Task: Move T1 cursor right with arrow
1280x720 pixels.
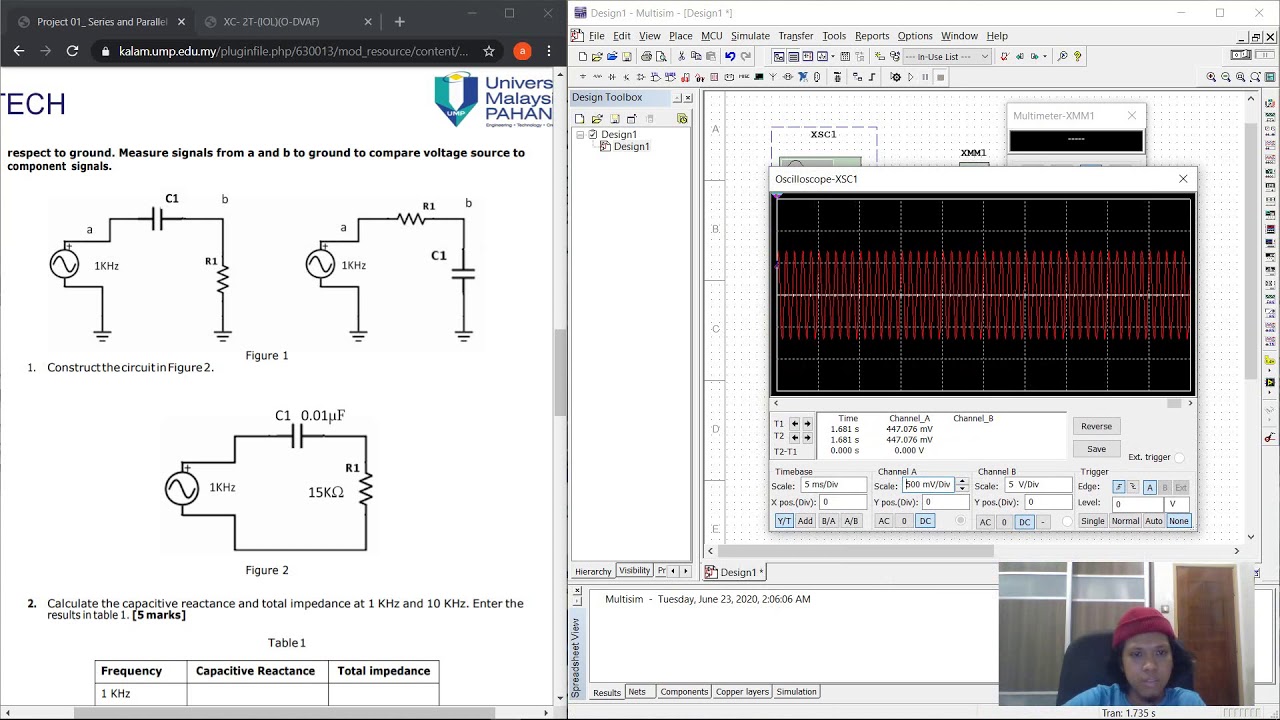Action: tap(808, 423)
